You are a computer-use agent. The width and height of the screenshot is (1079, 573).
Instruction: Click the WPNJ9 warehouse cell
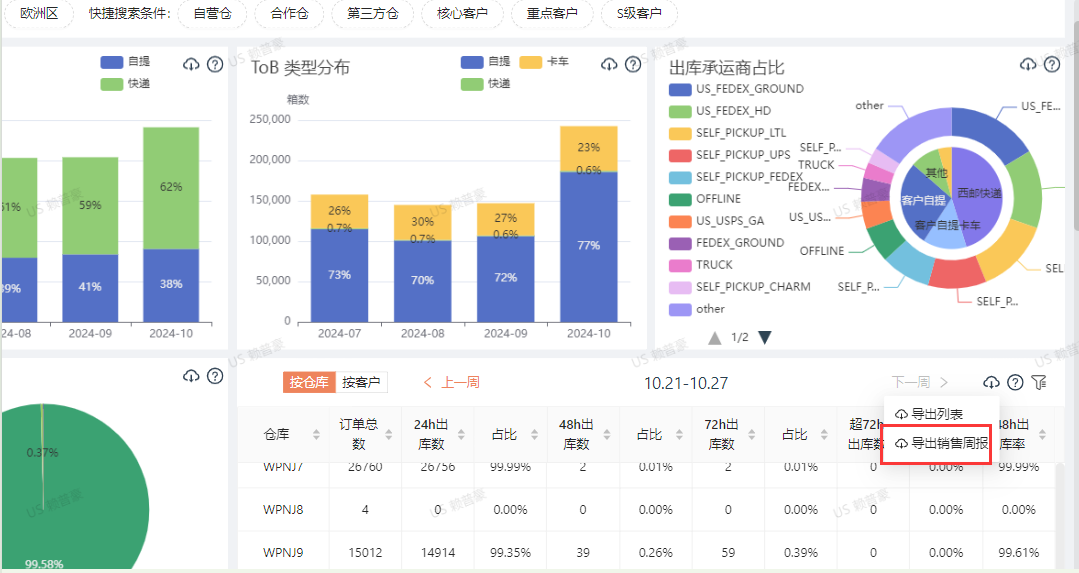coord(283,552)
